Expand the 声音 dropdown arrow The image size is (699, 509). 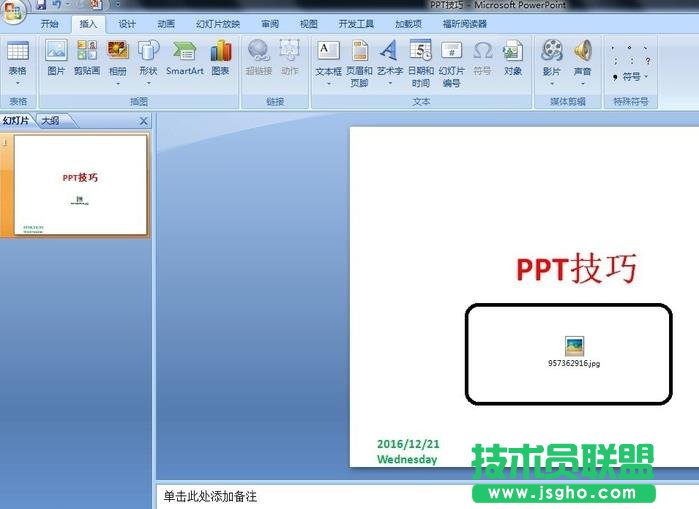(583, 84)
